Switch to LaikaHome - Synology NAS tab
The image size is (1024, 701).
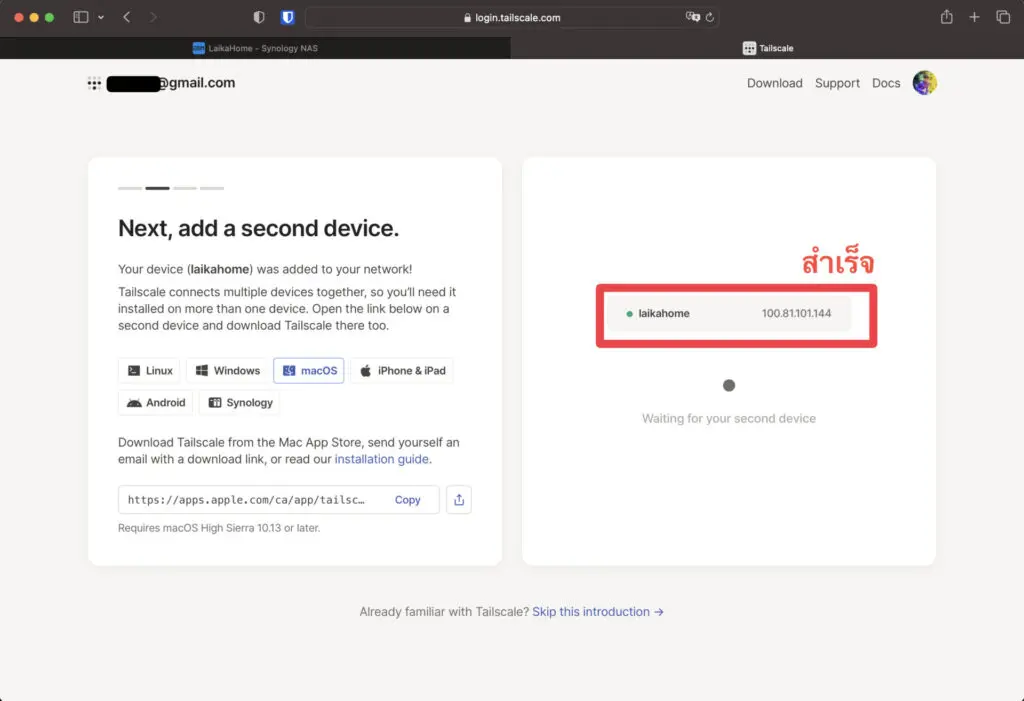click(255, 48)
